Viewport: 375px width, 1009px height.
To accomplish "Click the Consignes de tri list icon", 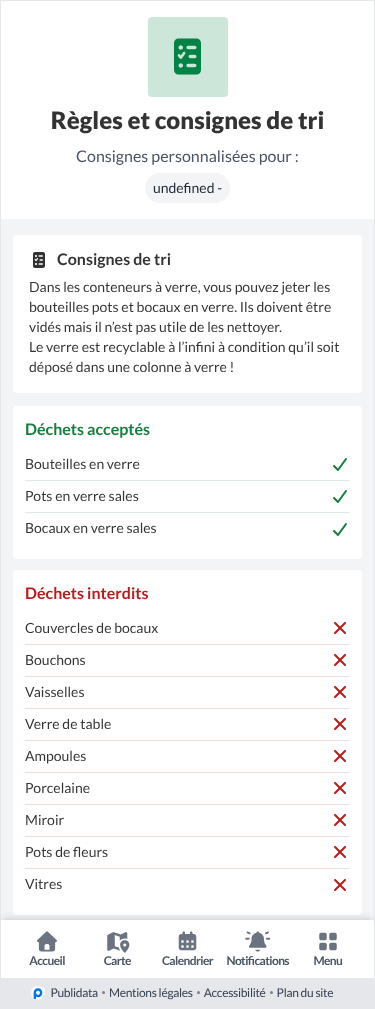I will tap(39, 260).
